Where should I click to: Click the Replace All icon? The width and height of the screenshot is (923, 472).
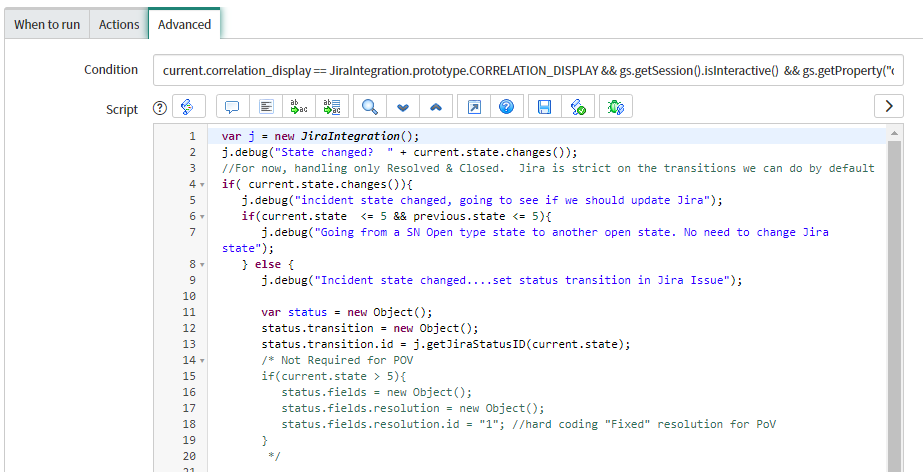tap(332, 107)
